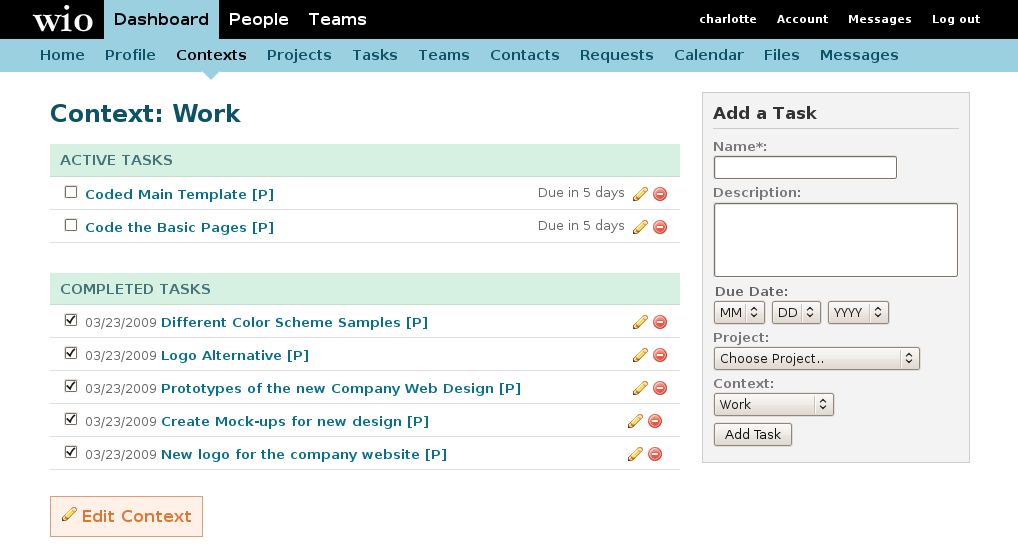1018x548 pixels.
Task: Edit New logo for the company website
Action: point(636,455)
